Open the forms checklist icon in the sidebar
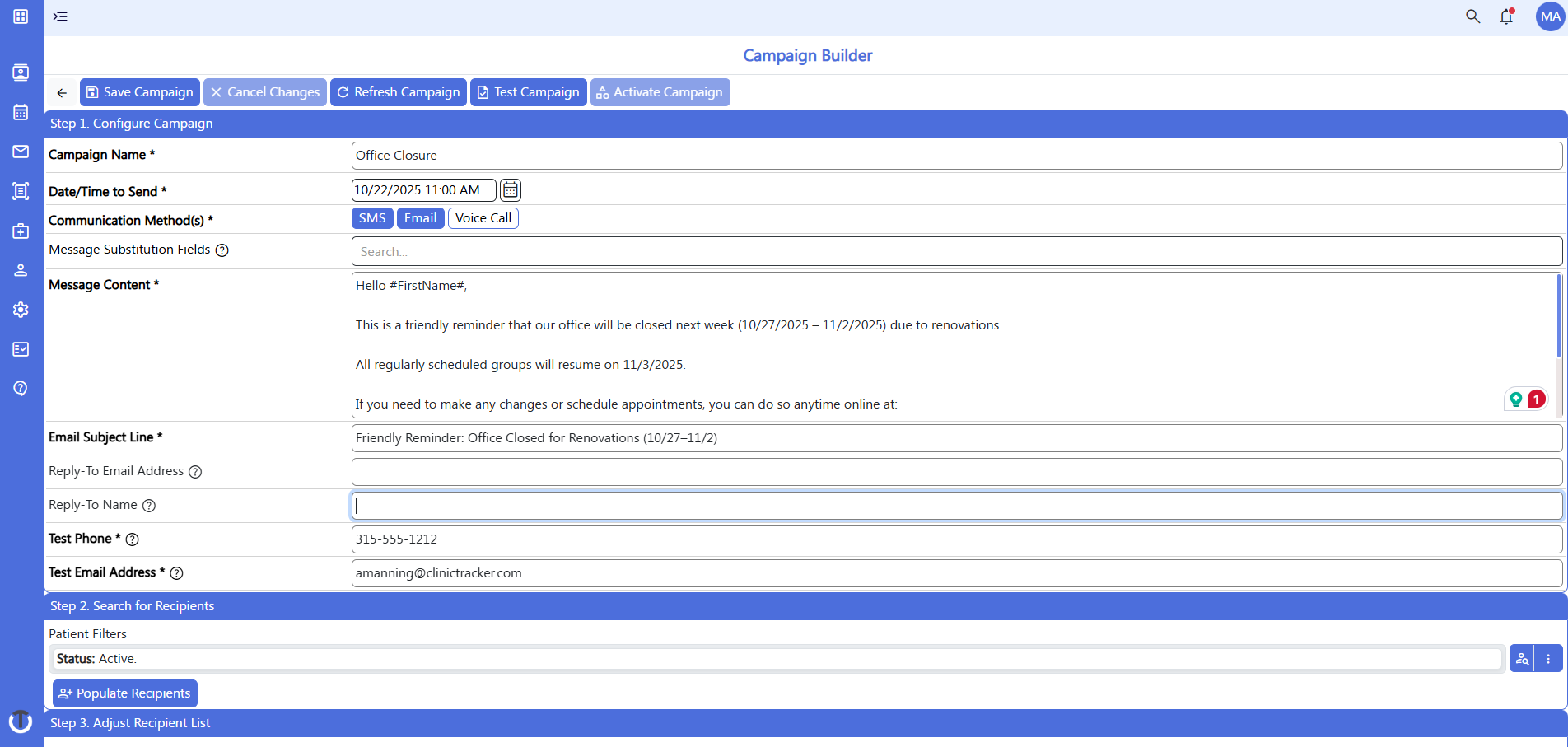Viewport: 1568px width, 747px height. point(20,348)
